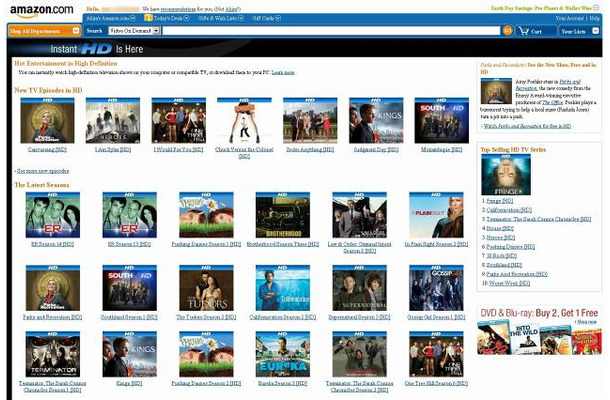
Task: Expand the Today's Deals menu arrow
Action: [187, 18]
